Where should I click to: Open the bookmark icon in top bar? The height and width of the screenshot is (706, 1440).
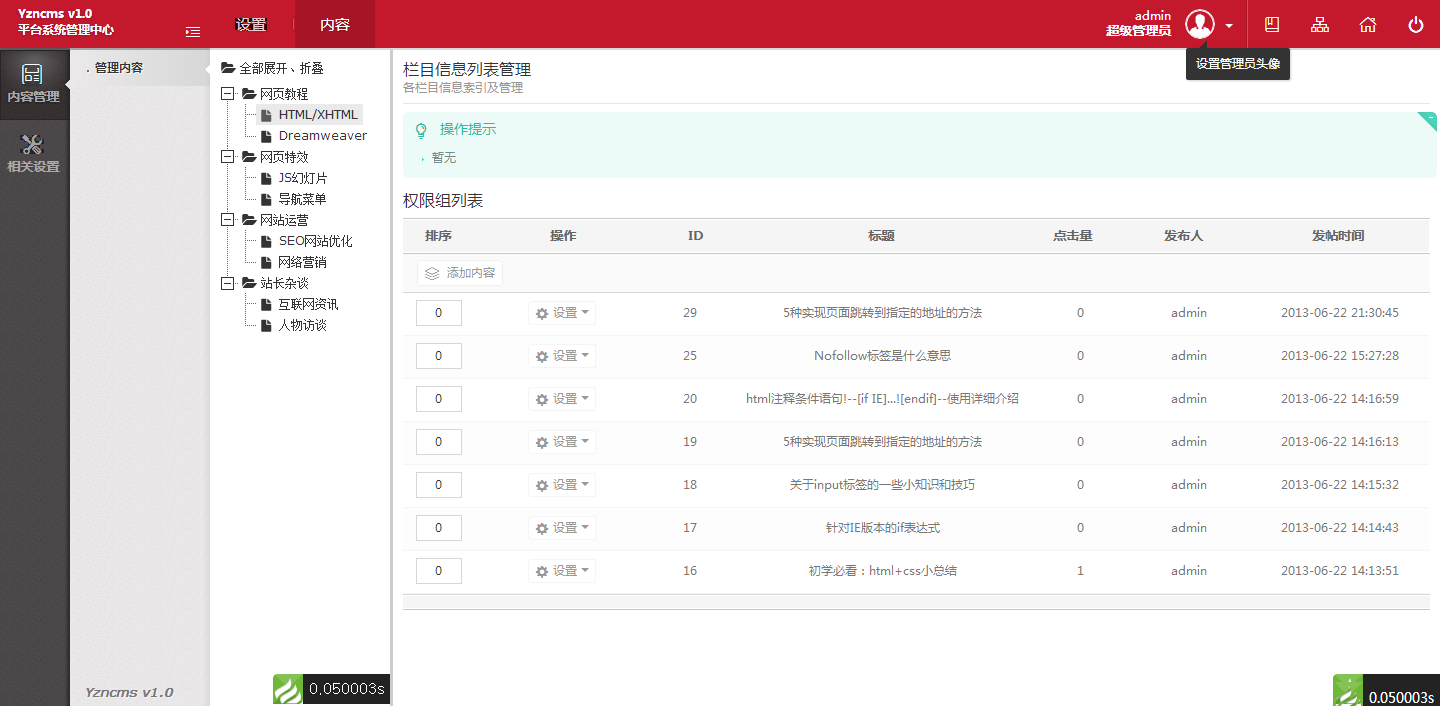[x=1272, y=24]
